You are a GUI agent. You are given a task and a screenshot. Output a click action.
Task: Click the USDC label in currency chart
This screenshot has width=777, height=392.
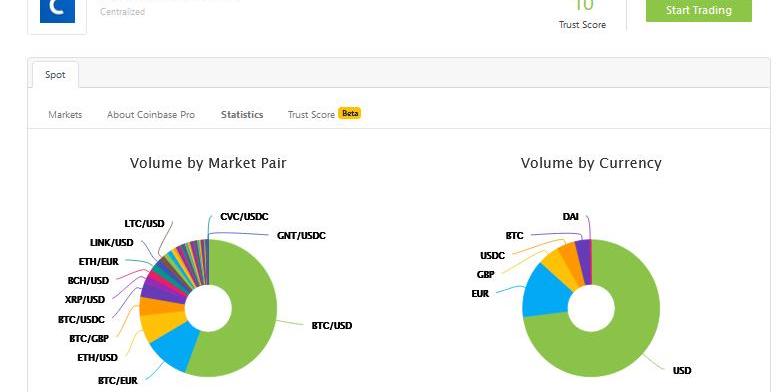click(492, 255)
